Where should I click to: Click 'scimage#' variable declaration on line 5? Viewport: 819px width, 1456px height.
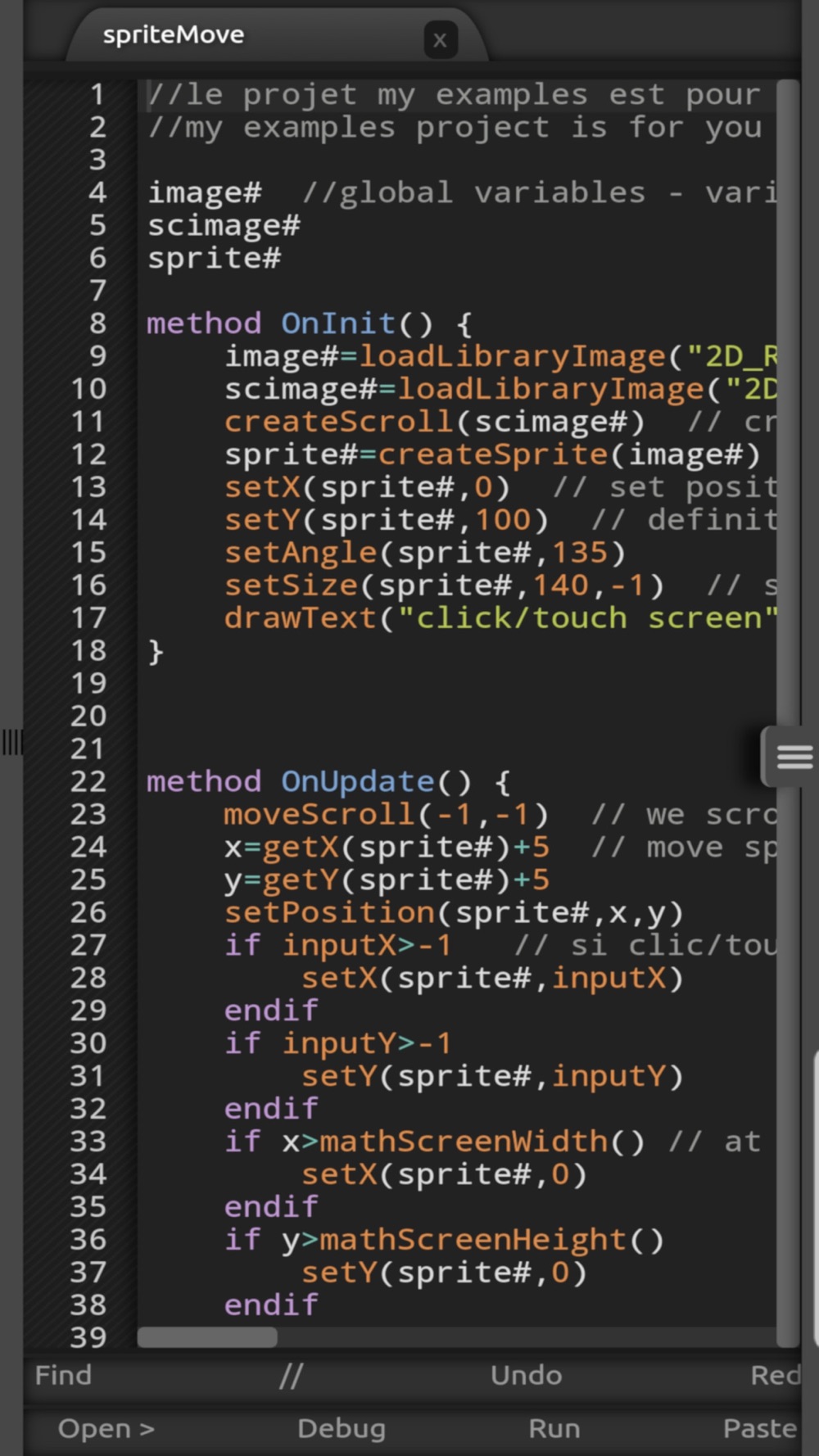coord(224,225)
